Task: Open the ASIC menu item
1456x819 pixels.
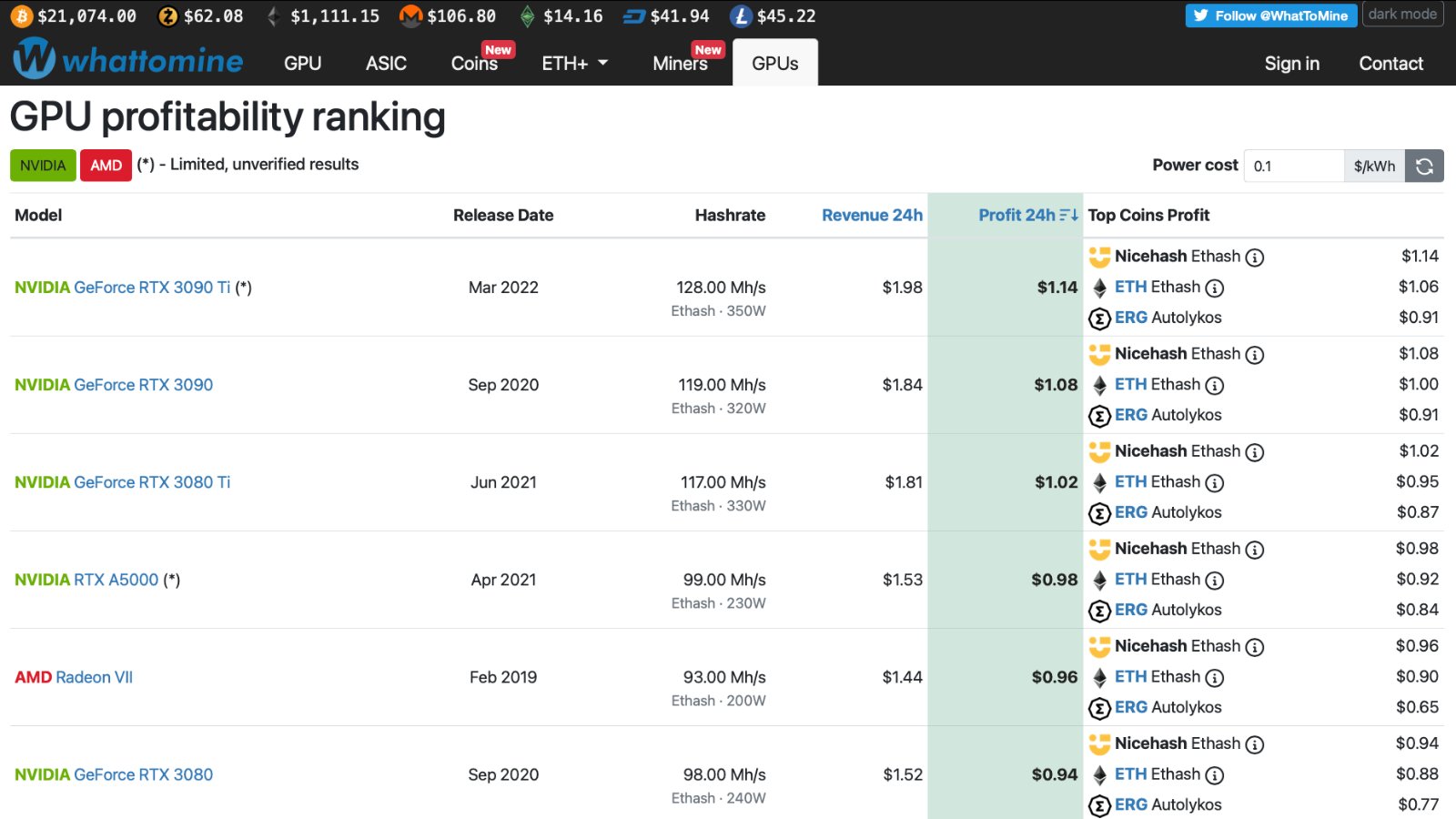Action: tap(386, 64)
